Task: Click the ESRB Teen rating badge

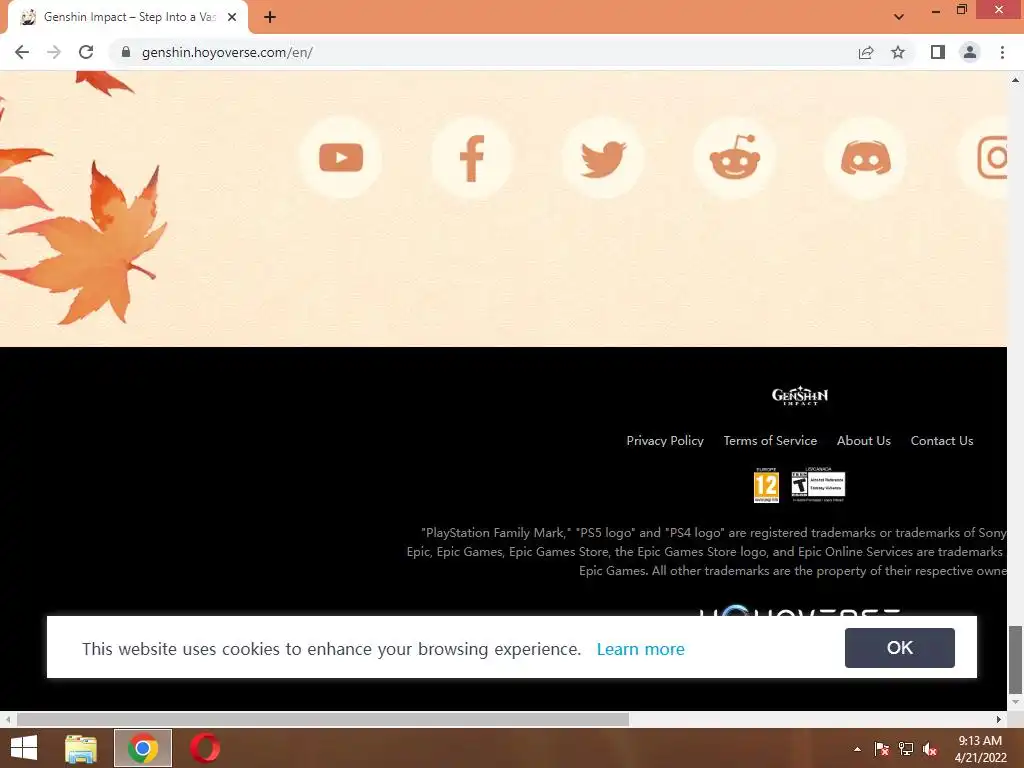Action: coord(818,485)
